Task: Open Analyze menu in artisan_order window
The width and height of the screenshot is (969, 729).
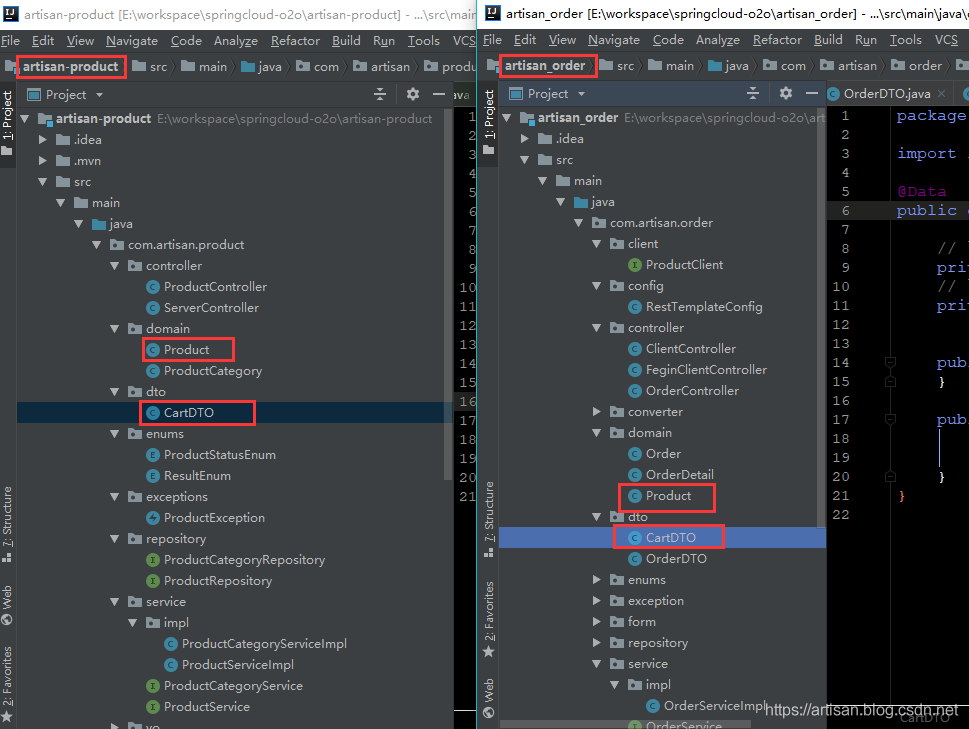Action: pyautogui.click(x=717, y=40)
